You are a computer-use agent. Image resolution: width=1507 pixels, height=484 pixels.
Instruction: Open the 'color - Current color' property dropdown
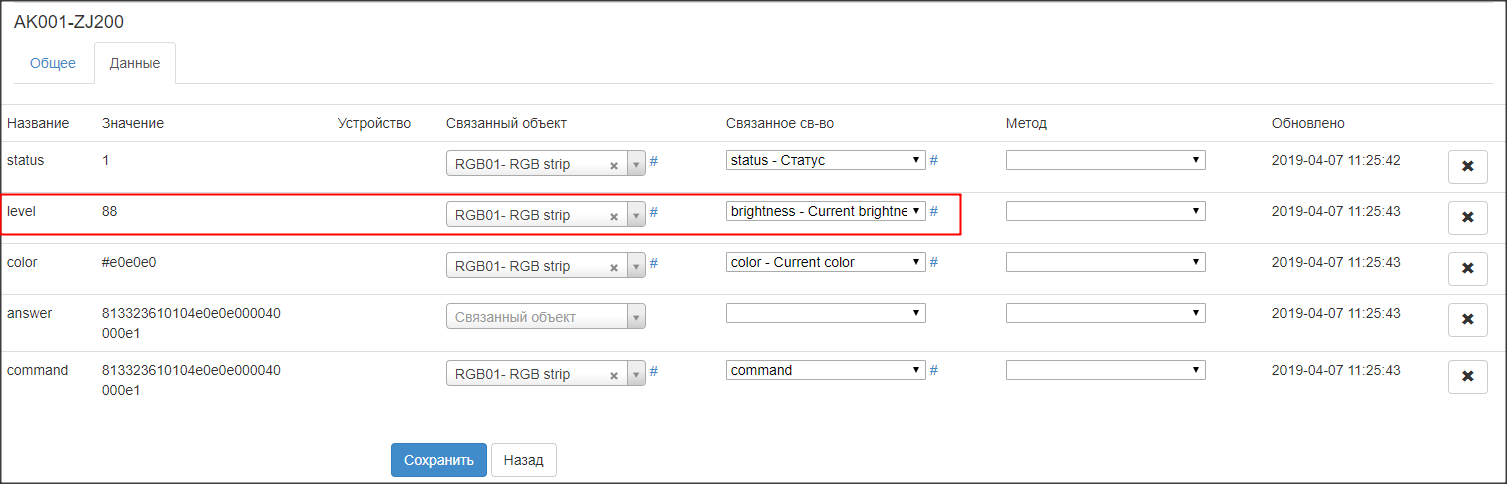click(x=825, y=262)
